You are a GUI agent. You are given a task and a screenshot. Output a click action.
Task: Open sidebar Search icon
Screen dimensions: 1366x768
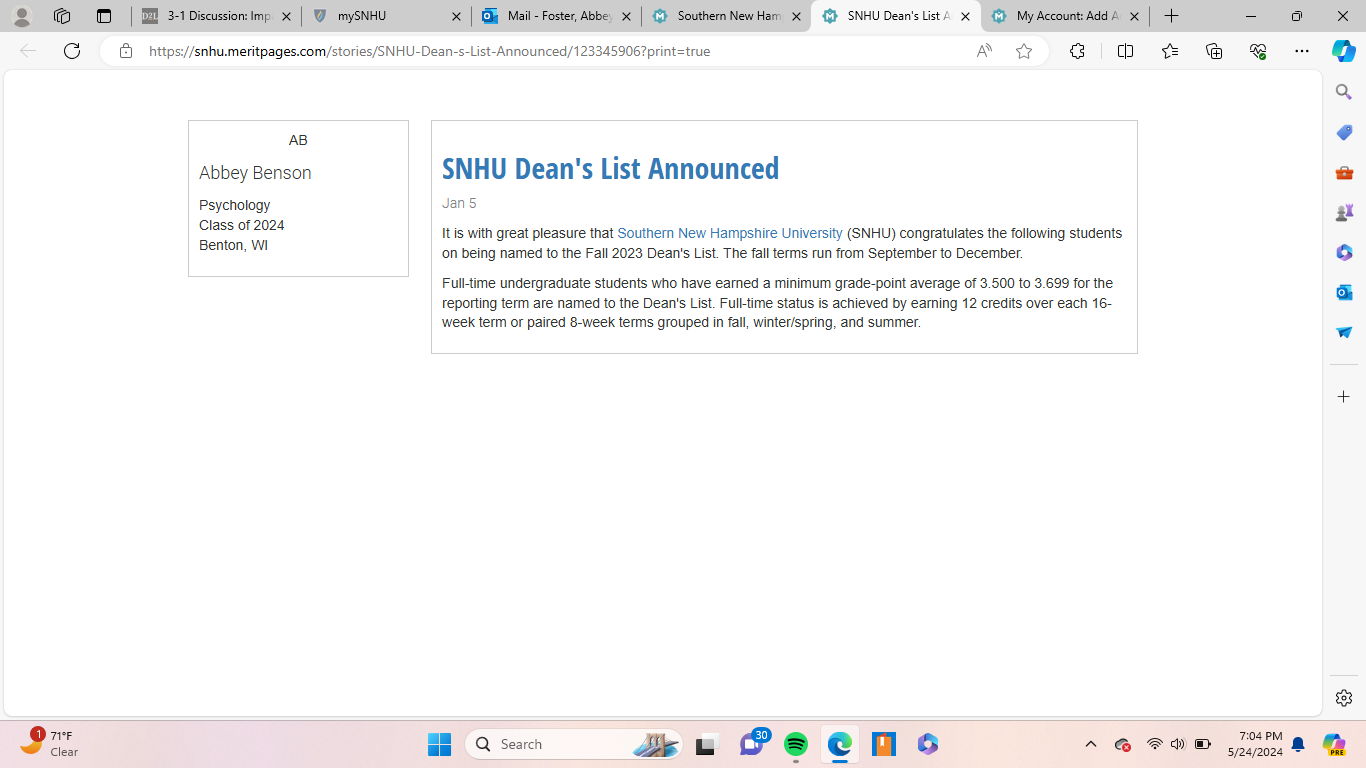coord(1344,92)
